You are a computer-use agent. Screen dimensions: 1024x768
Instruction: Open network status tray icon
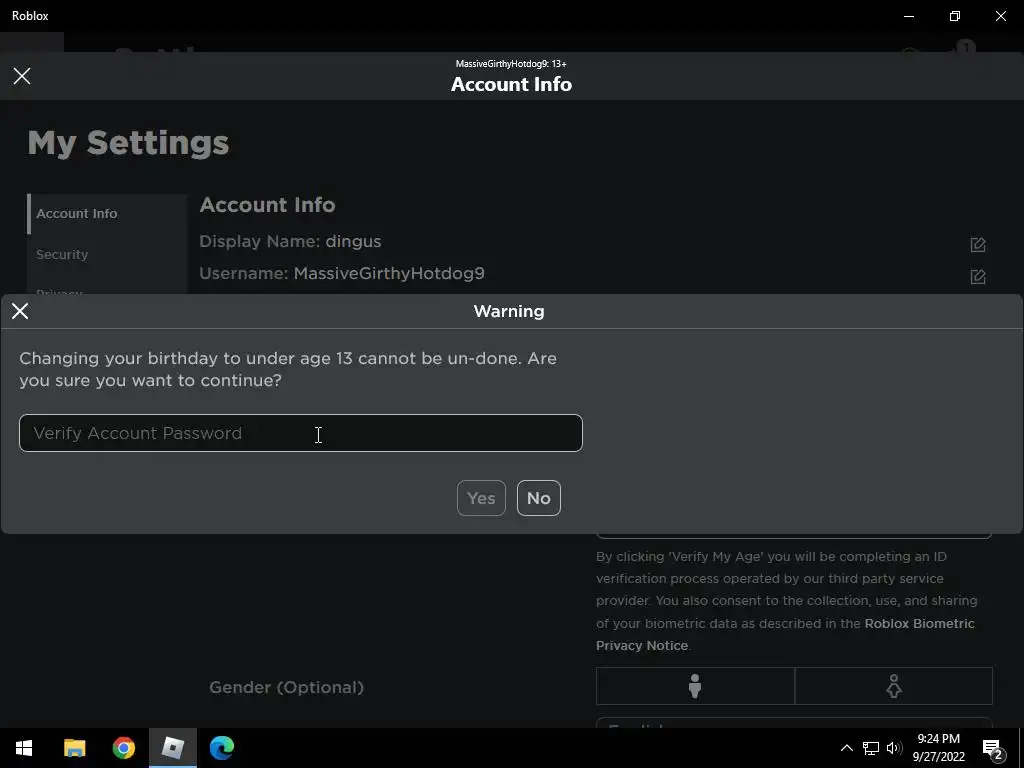[x=871, y=748]
